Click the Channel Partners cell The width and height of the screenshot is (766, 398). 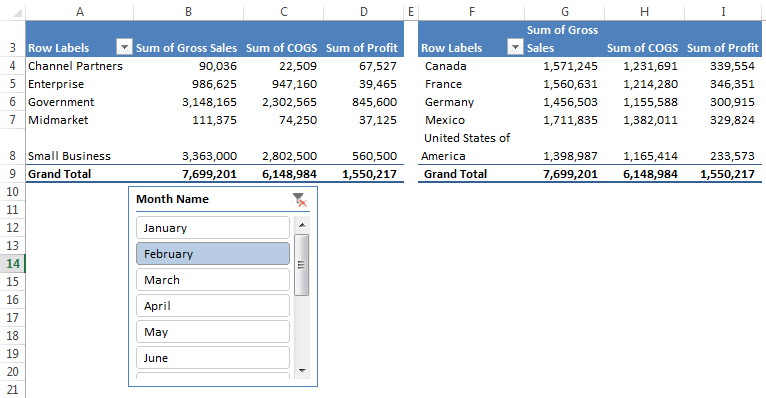pyautogui.click(x=75, y=66)
